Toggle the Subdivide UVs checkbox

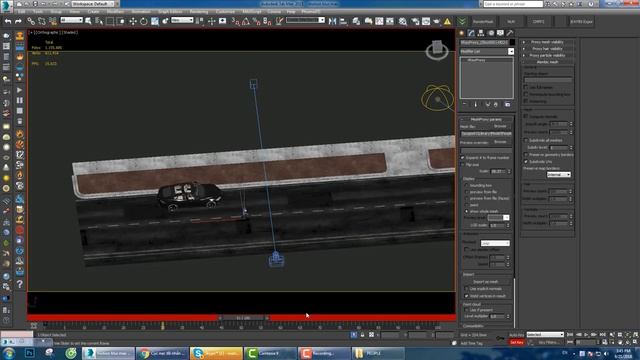[526, 162]
